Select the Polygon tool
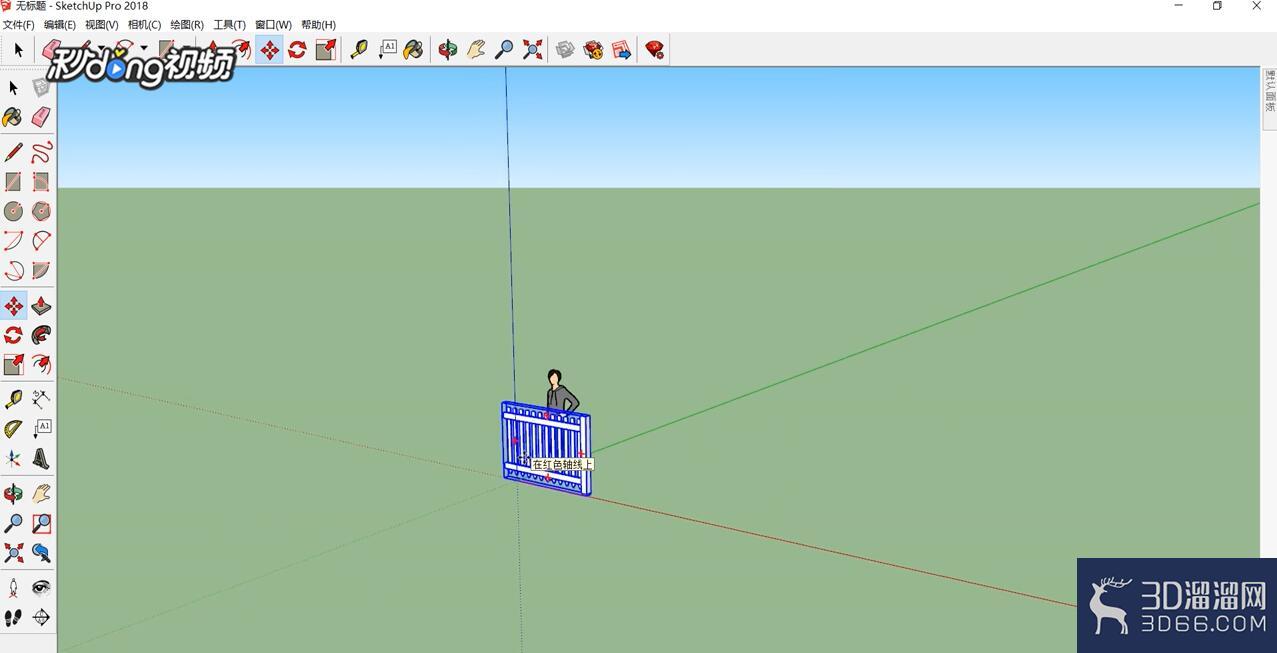This screenshot has height=653, width=1277. [x=41, y=211]
